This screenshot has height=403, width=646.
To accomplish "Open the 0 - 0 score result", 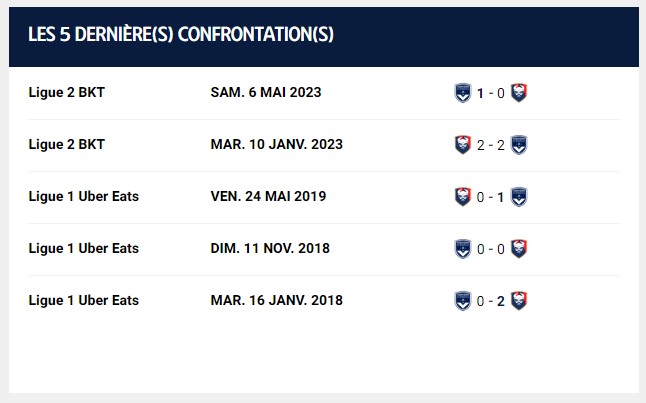I will 490,249.
